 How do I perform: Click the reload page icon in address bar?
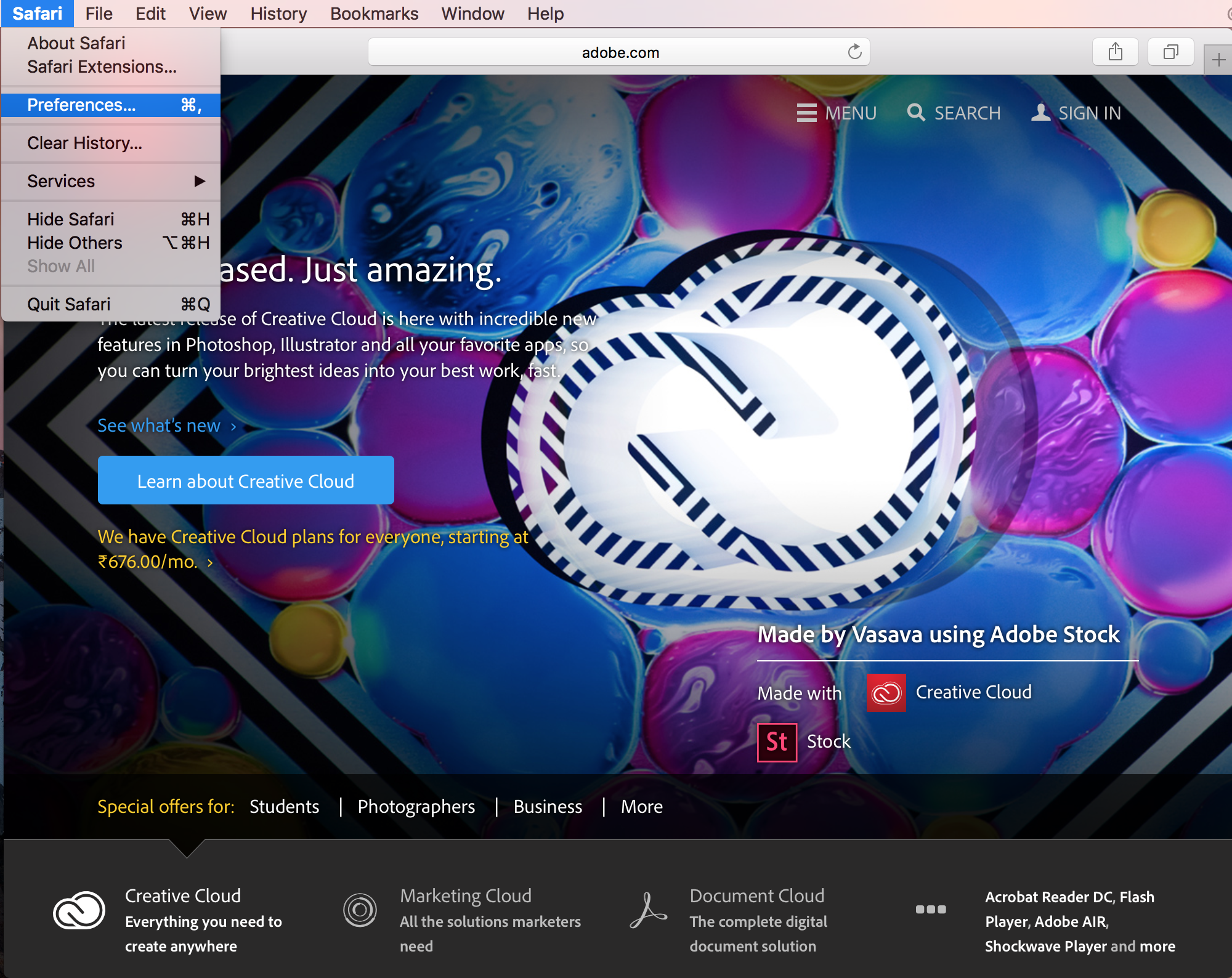click(x=854, y=52)
